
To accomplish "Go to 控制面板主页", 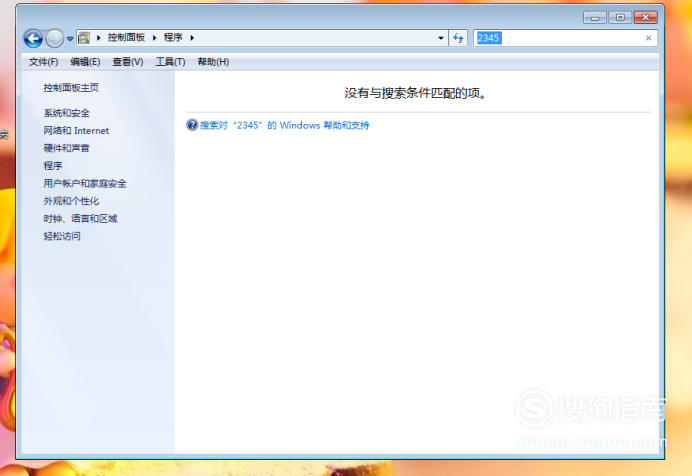I will [71, 88].
